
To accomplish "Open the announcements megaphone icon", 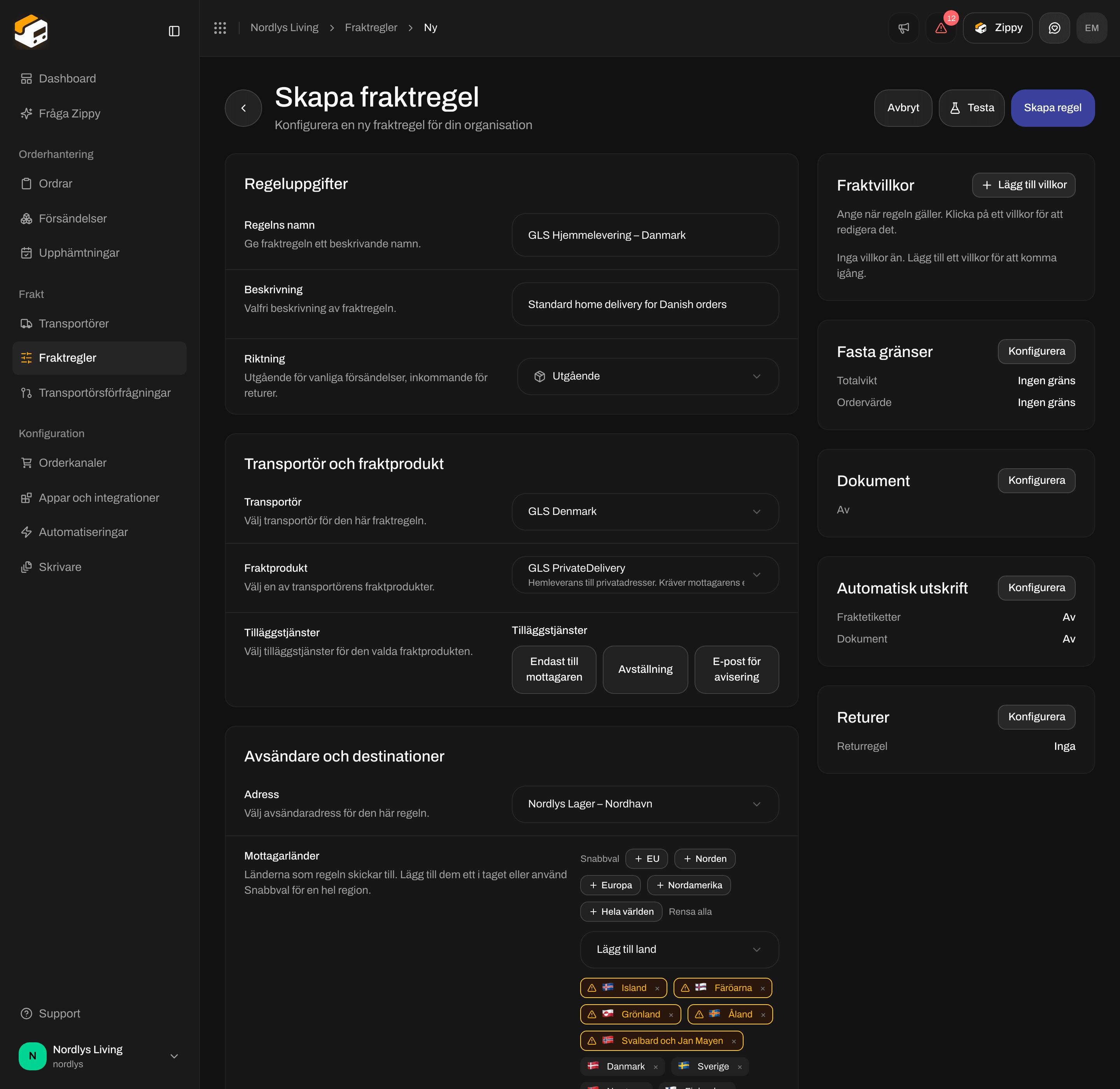I will [x=903, y=28].
